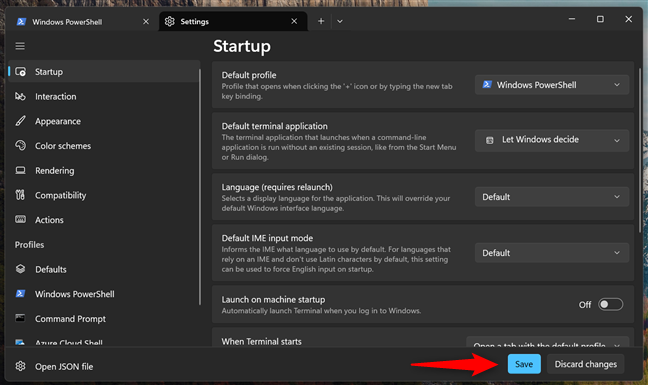Image resolution: width=648 pixels, height=385 pixels.
Task: Go to Rendering settings page
Action: click(x=103, y=170)
